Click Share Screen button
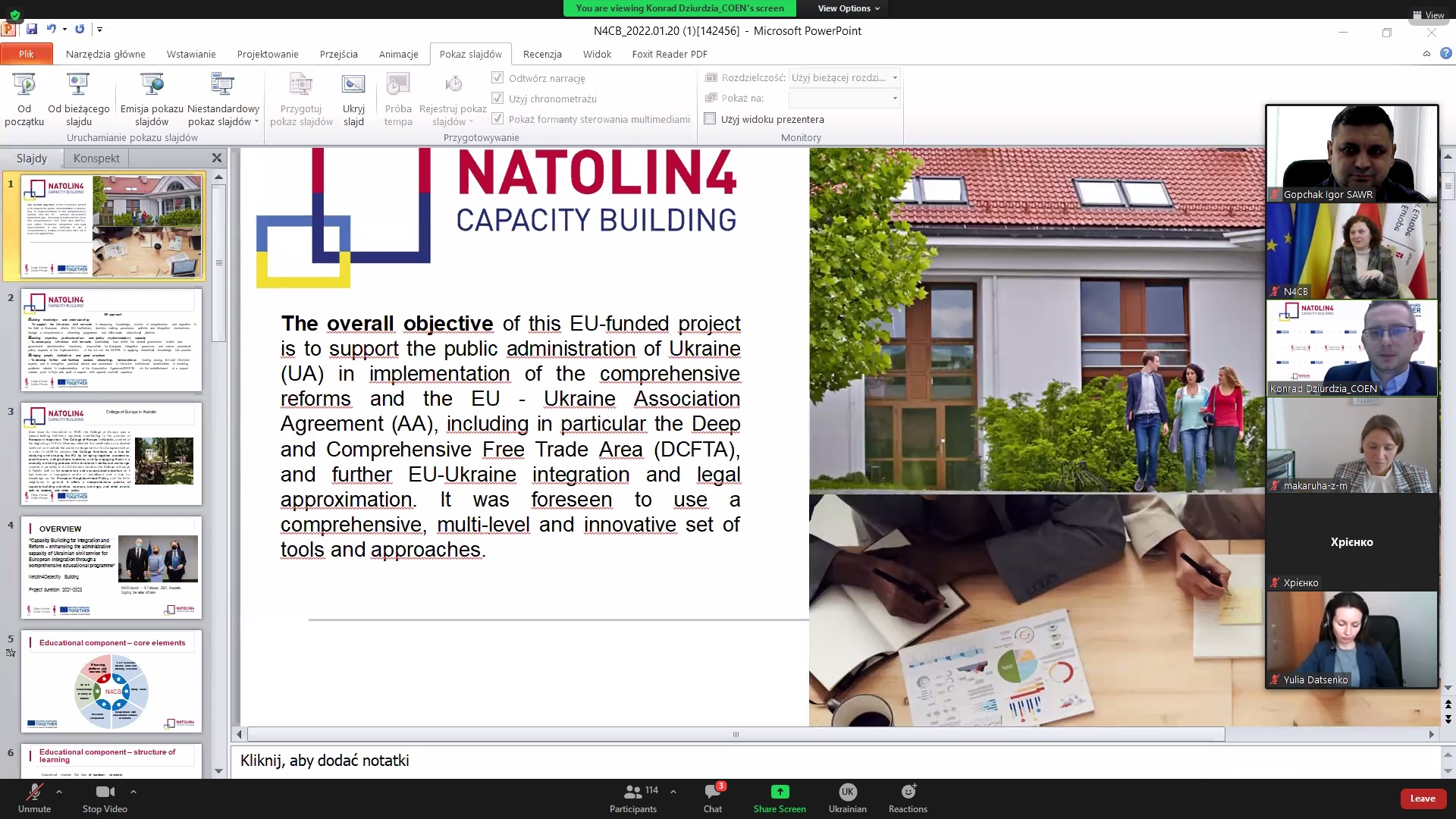Viewport: 1456px width, 819px height. point(780,798)
